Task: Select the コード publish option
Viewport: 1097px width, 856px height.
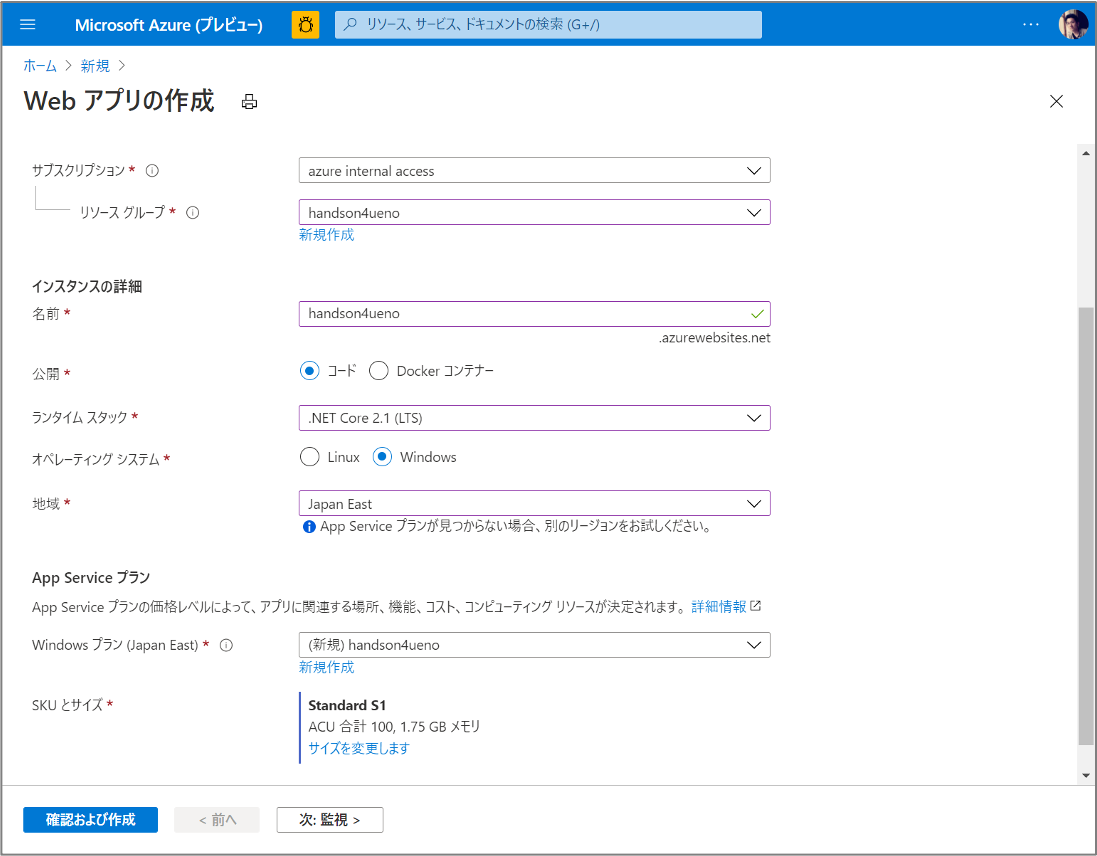Action: [x=309, y=371]
